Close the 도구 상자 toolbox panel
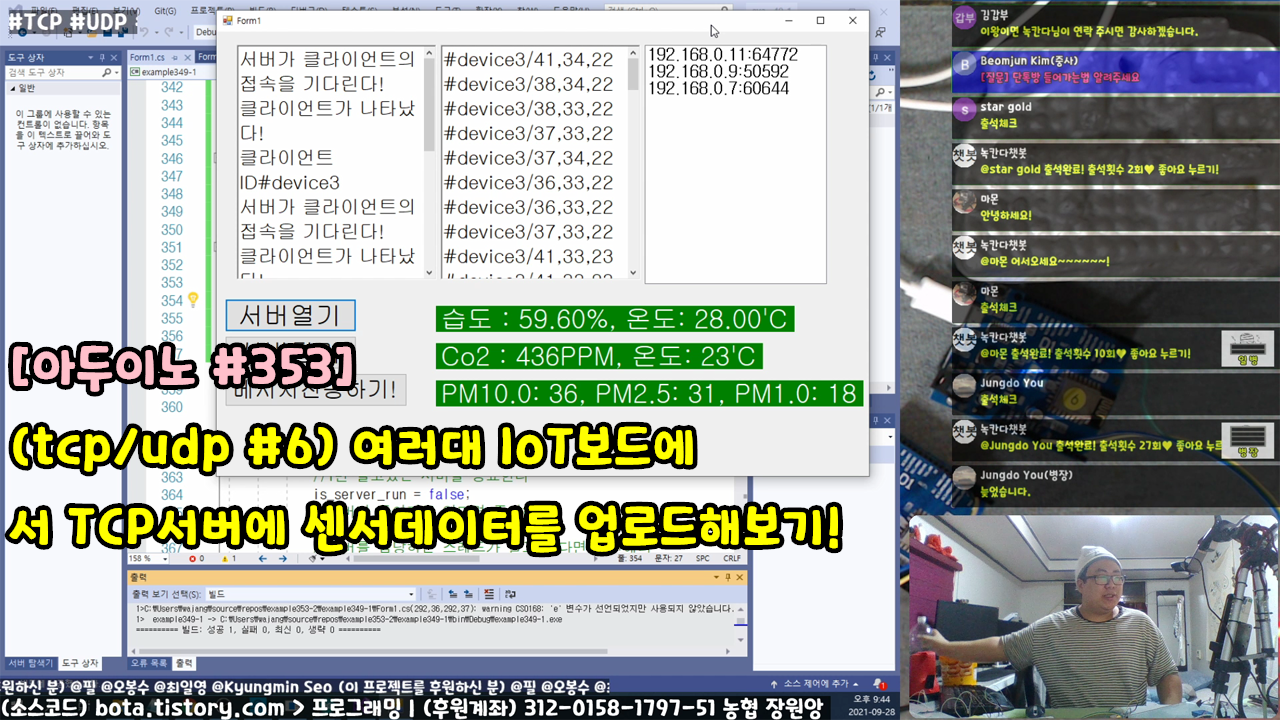 [x=116, y=58]
